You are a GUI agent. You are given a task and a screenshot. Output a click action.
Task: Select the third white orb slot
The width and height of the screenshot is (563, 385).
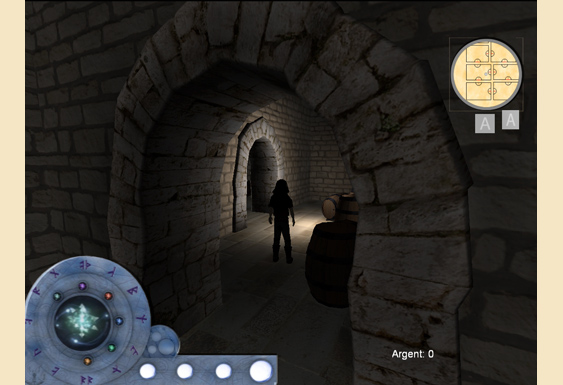tap(223, 371)
